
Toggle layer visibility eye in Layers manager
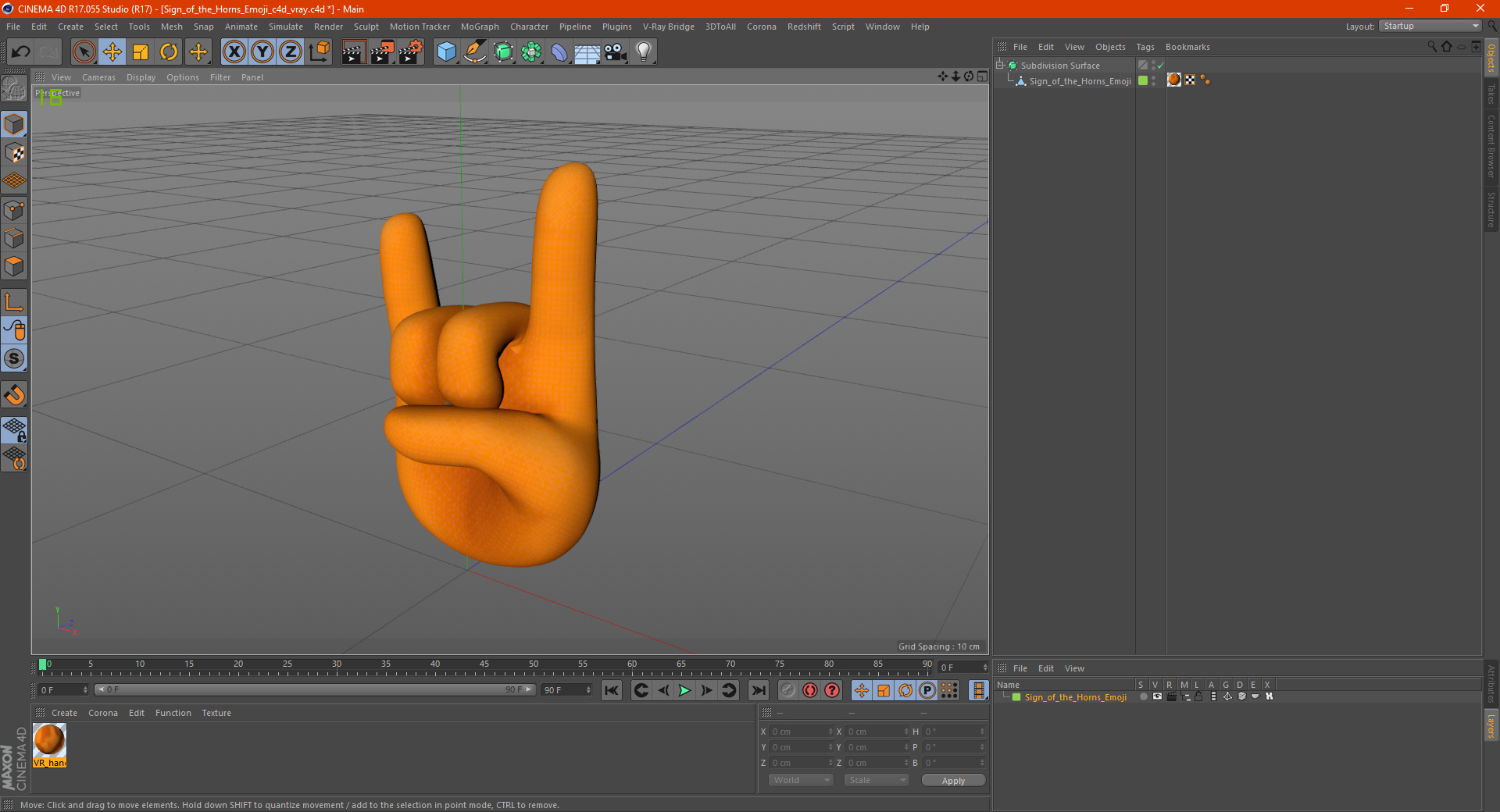click(1157, 696)
